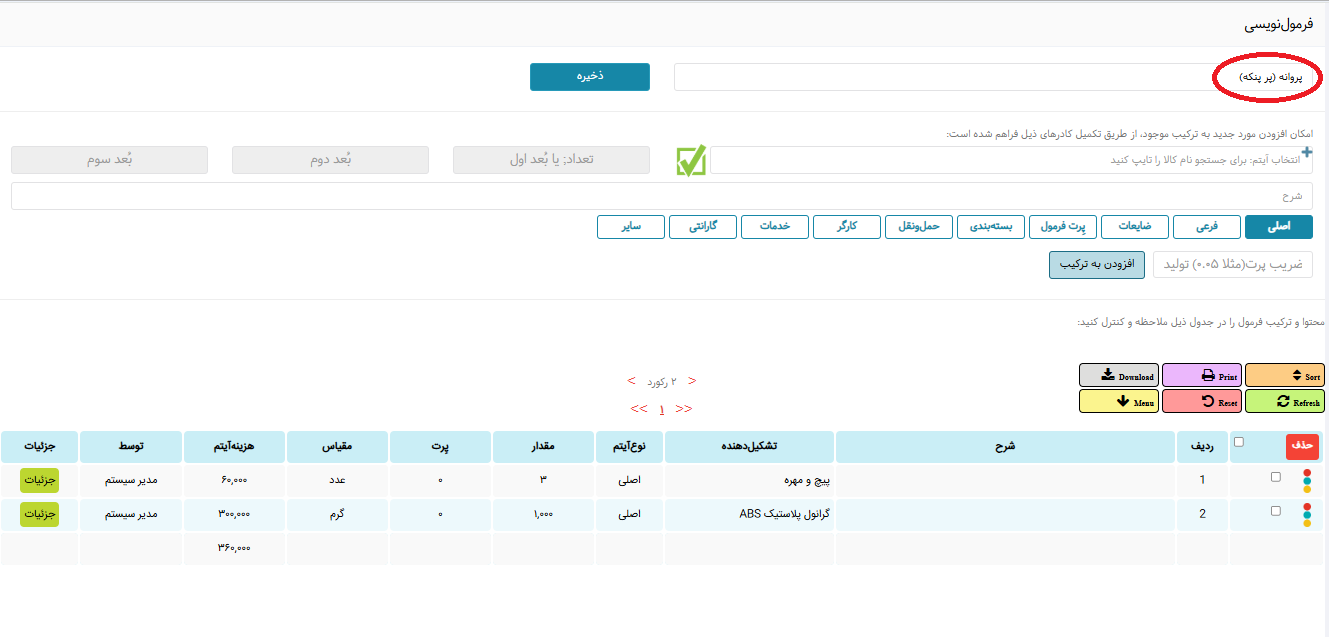
Task: Click the تشکیل‌دهنده column header
Action: tap(748, 447)
